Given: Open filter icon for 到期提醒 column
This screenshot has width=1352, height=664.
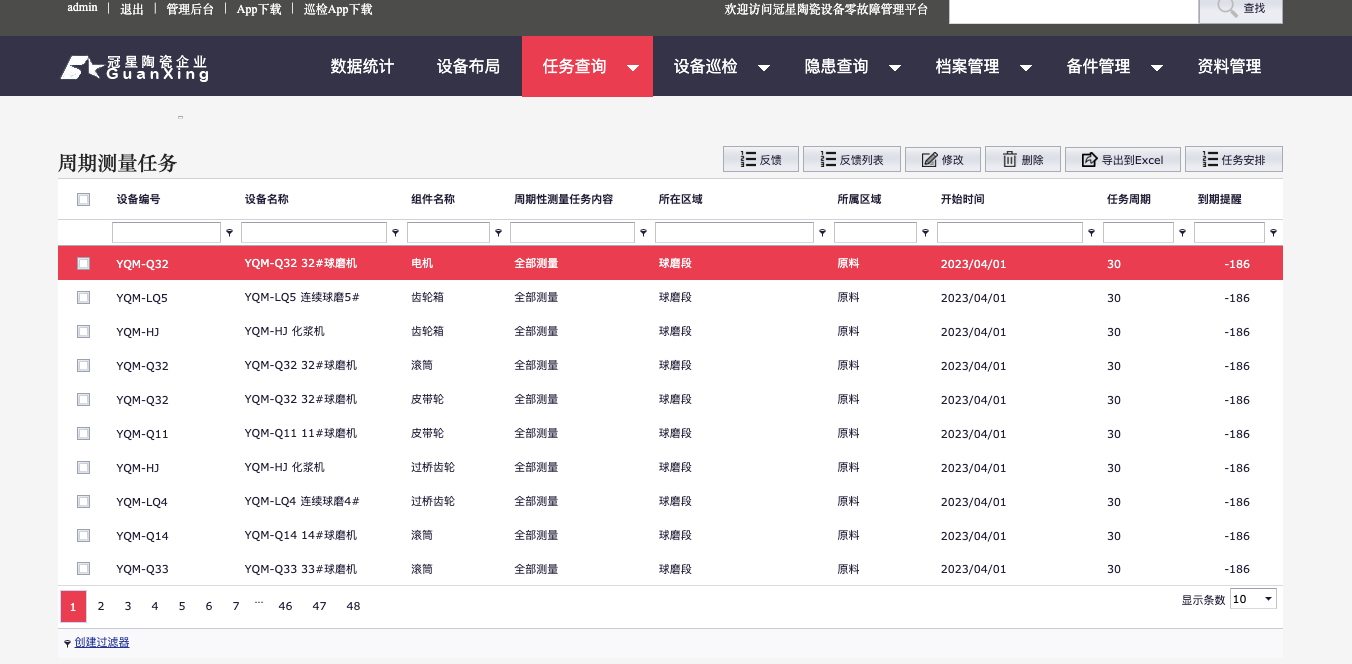Looking at the screenshot, I should point(1273,233).
